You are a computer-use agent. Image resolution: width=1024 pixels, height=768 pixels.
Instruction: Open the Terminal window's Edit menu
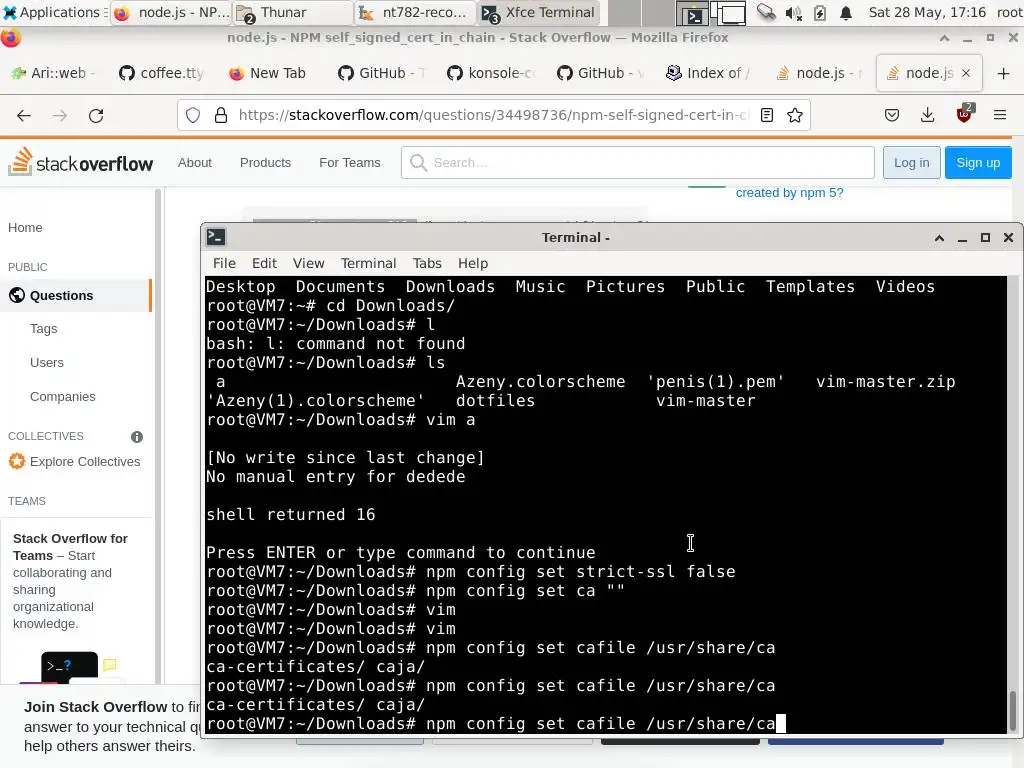[264, 263]
